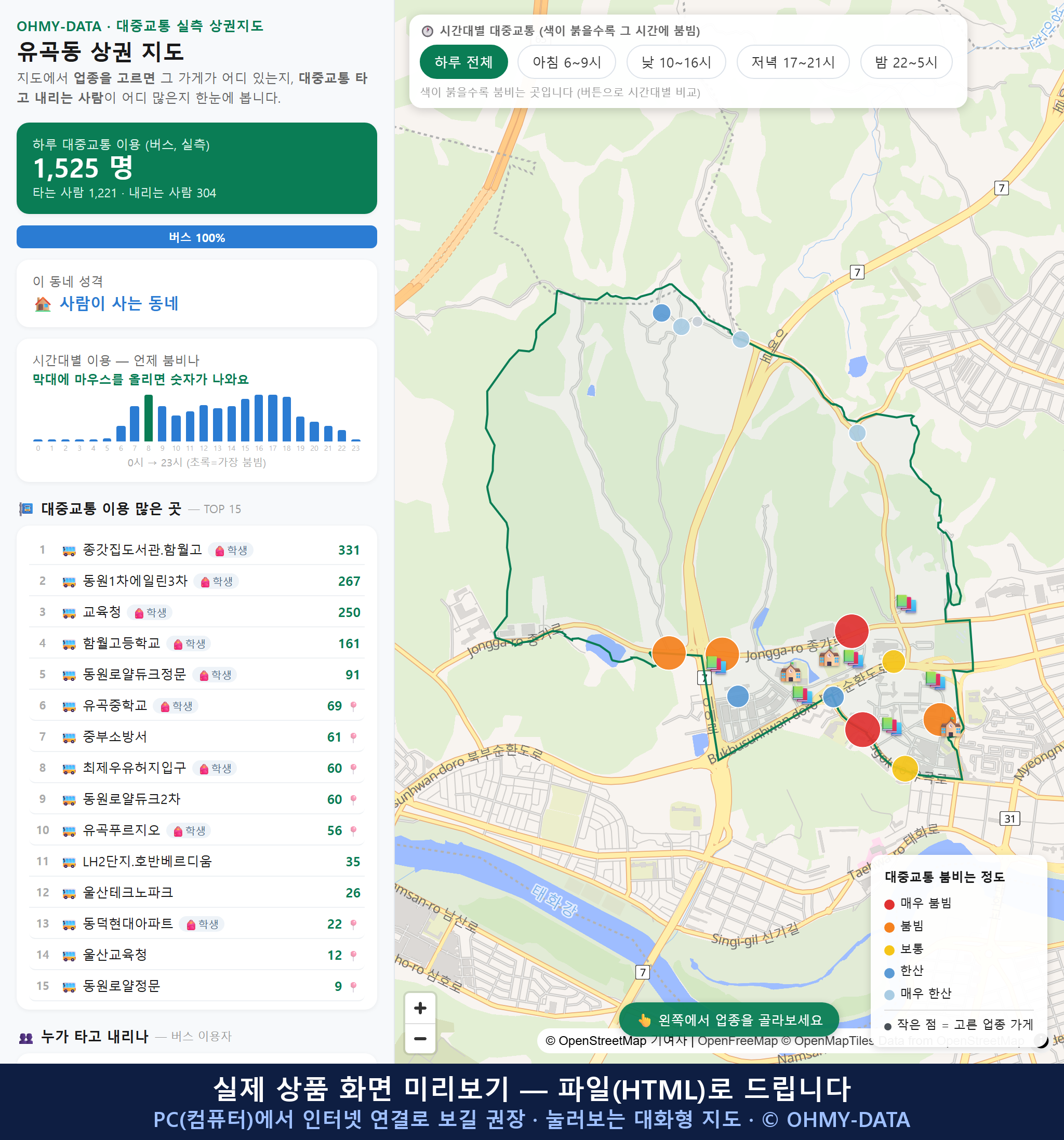Screen dimensions: 1064x1140
Task: Click the pin icon on 유곡푸르지오 row
Action: pos(353,830)
